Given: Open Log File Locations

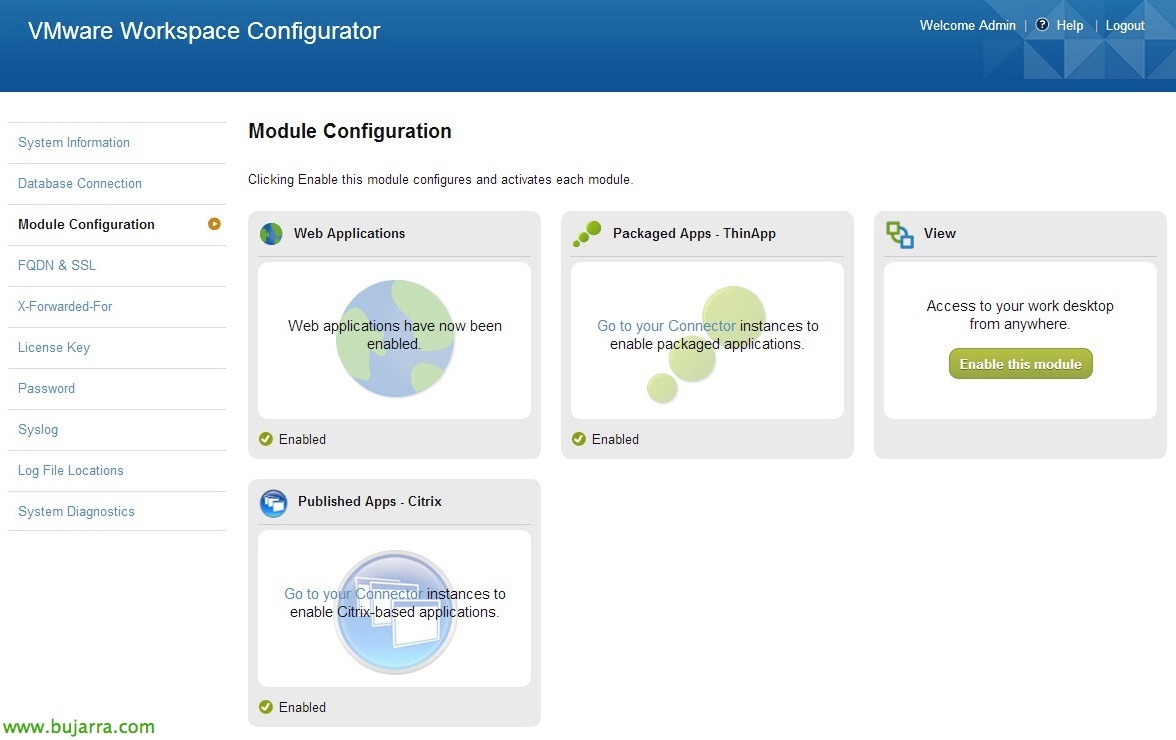Looking at the screenshot, I should coord(70,471).
